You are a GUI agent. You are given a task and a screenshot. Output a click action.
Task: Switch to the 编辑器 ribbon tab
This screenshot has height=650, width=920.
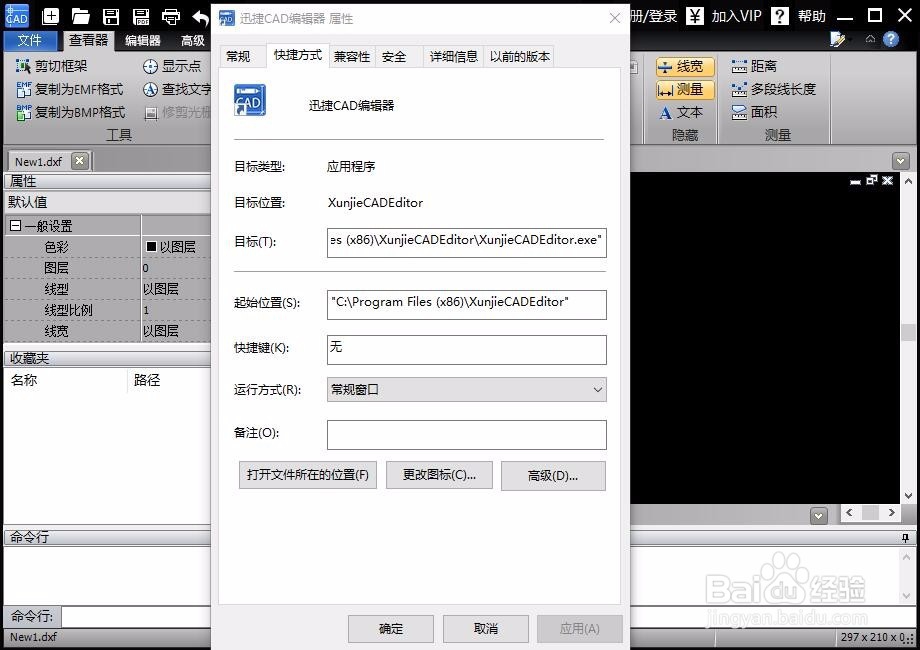click(143, 40)
